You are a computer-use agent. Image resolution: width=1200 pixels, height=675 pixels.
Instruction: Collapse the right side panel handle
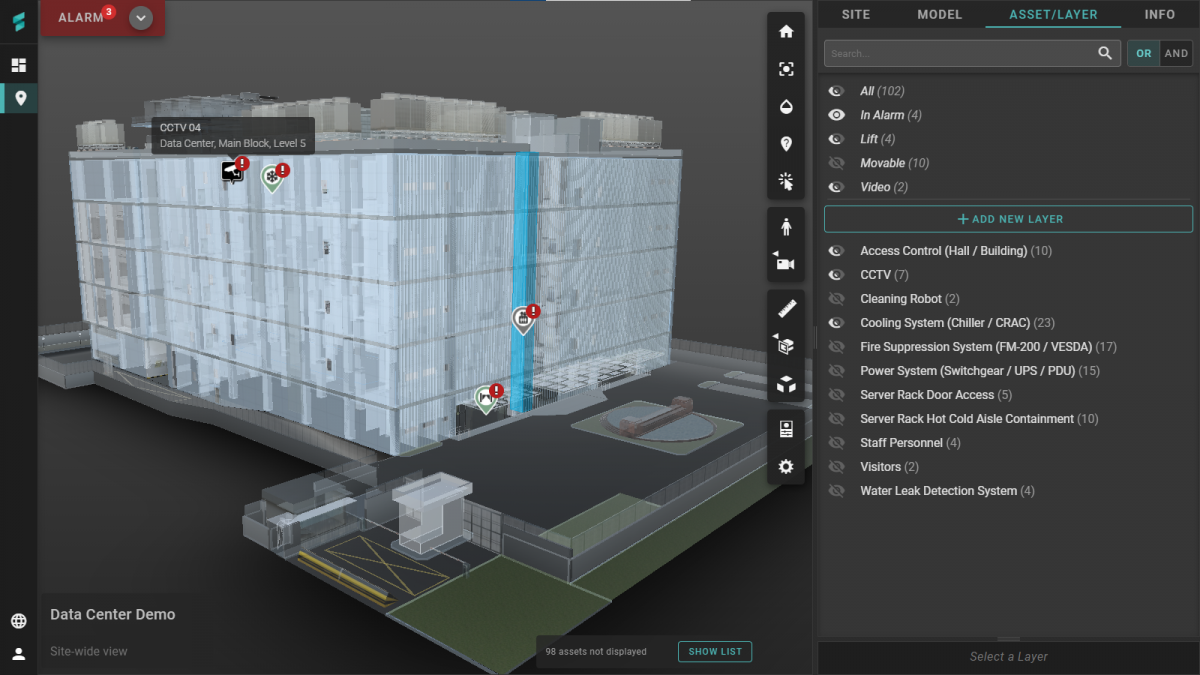[x=817, y=337]
